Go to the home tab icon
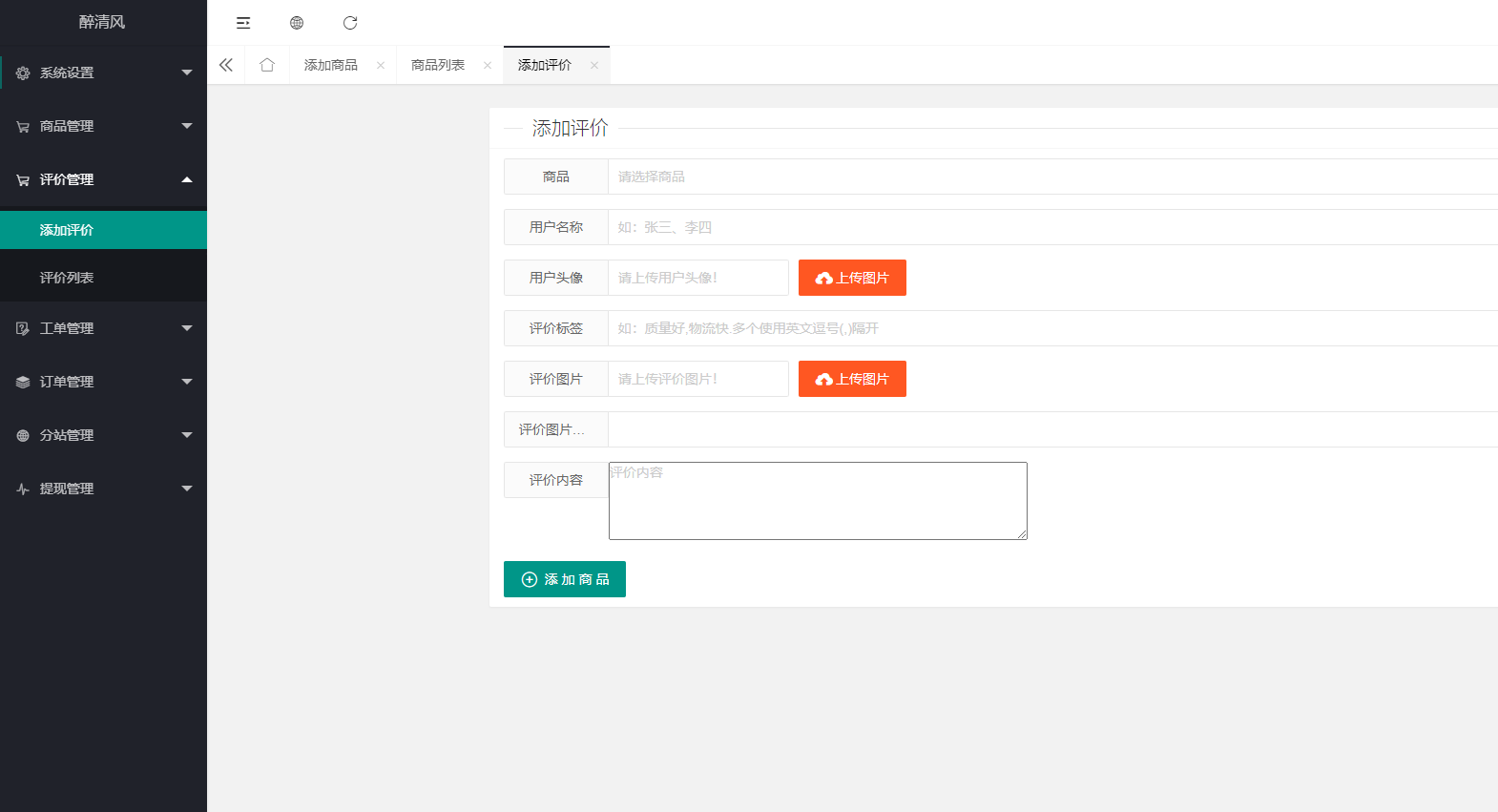 pyautogui.click(x=267, y=65)
